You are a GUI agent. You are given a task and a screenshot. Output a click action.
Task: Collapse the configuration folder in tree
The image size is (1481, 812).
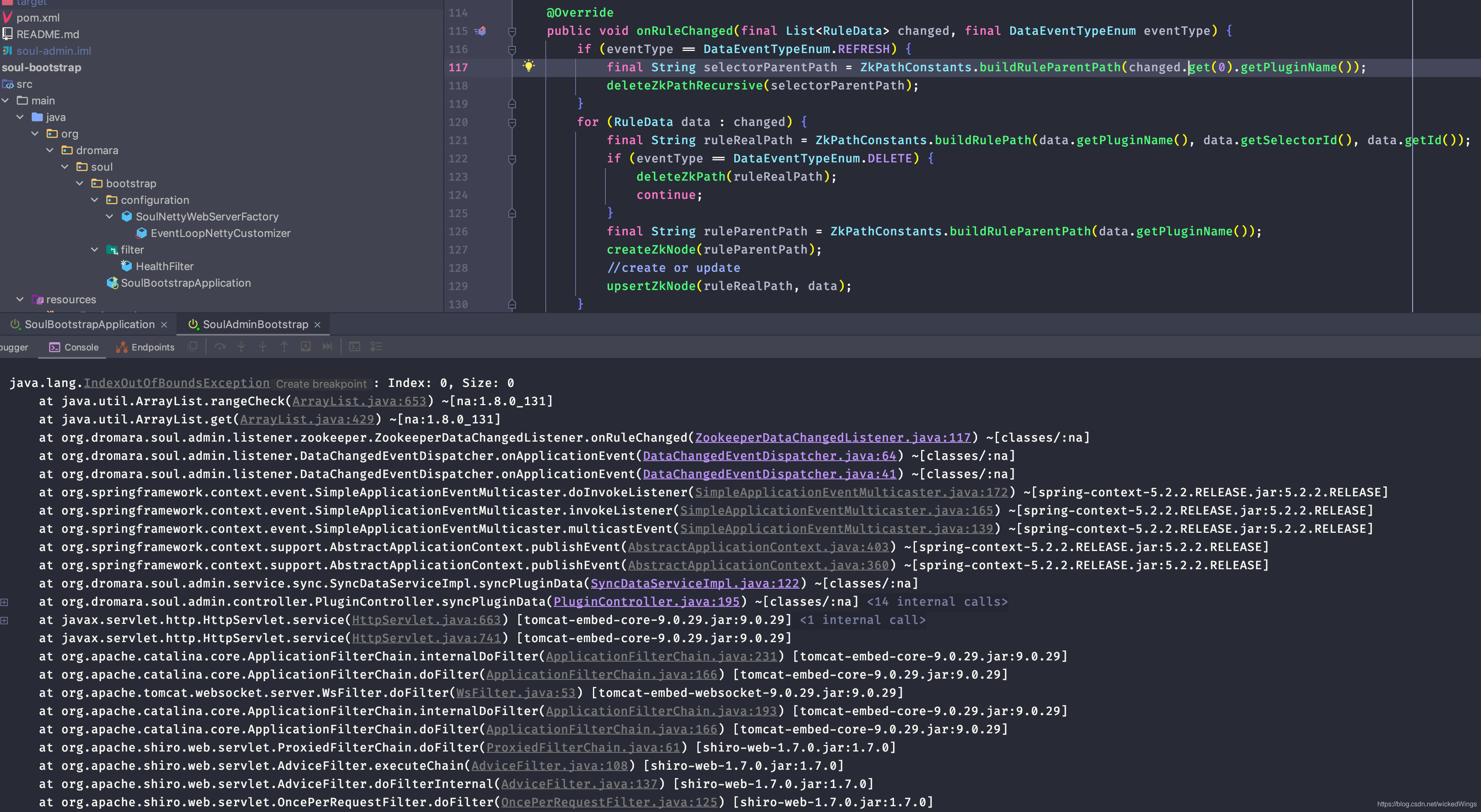pyautogui.click(x=95, y=200)
